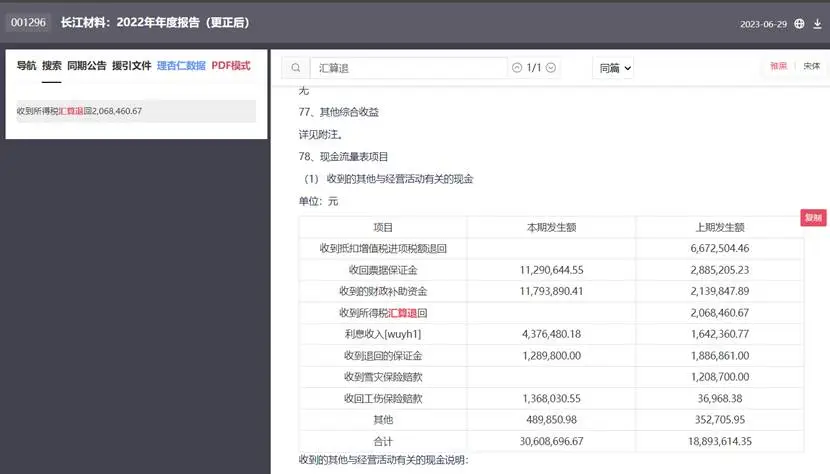Click the 单位：元 label
Viewport: 830px width, 474px height.
[318, 201]
